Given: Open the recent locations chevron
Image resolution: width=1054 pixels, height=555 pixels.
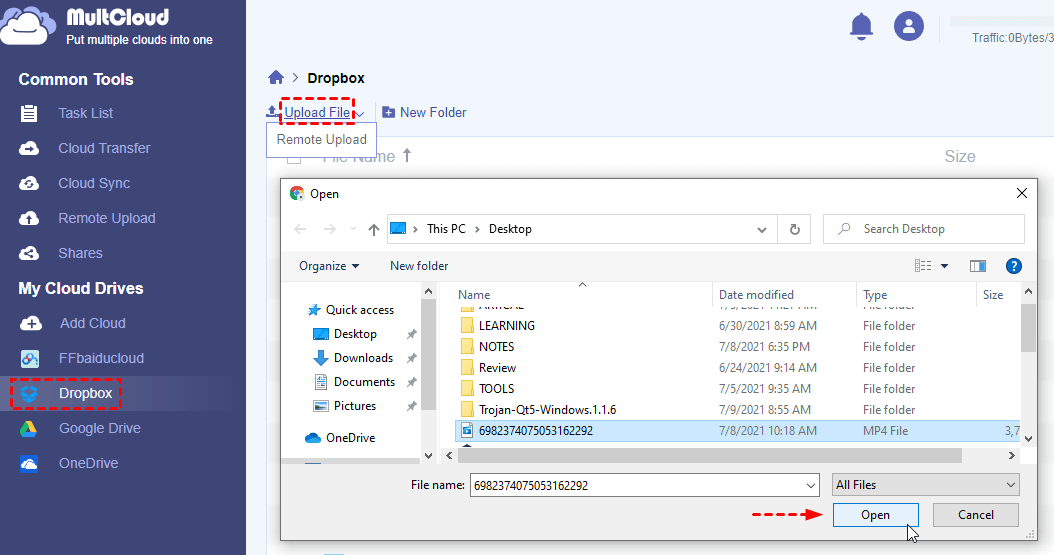Looking at the screenshot, I should point(353,229).
